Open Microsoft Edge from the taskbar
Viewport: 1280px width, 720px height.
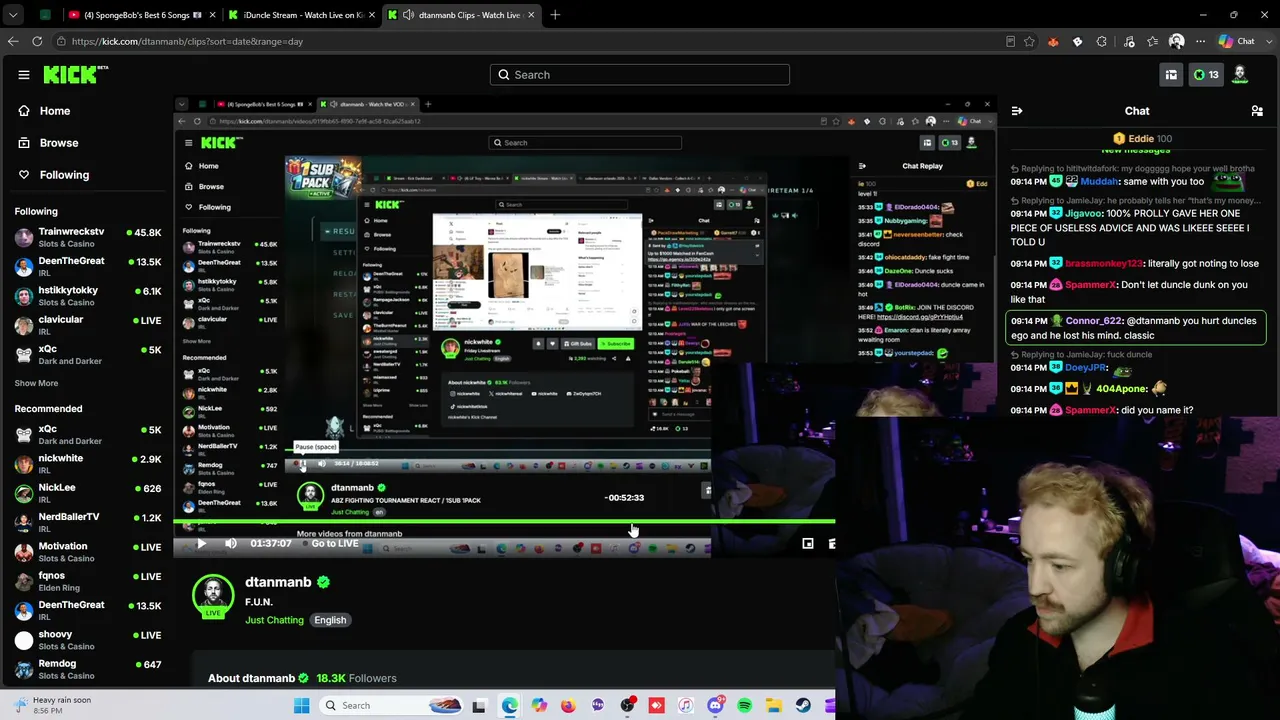pos(509,706)
